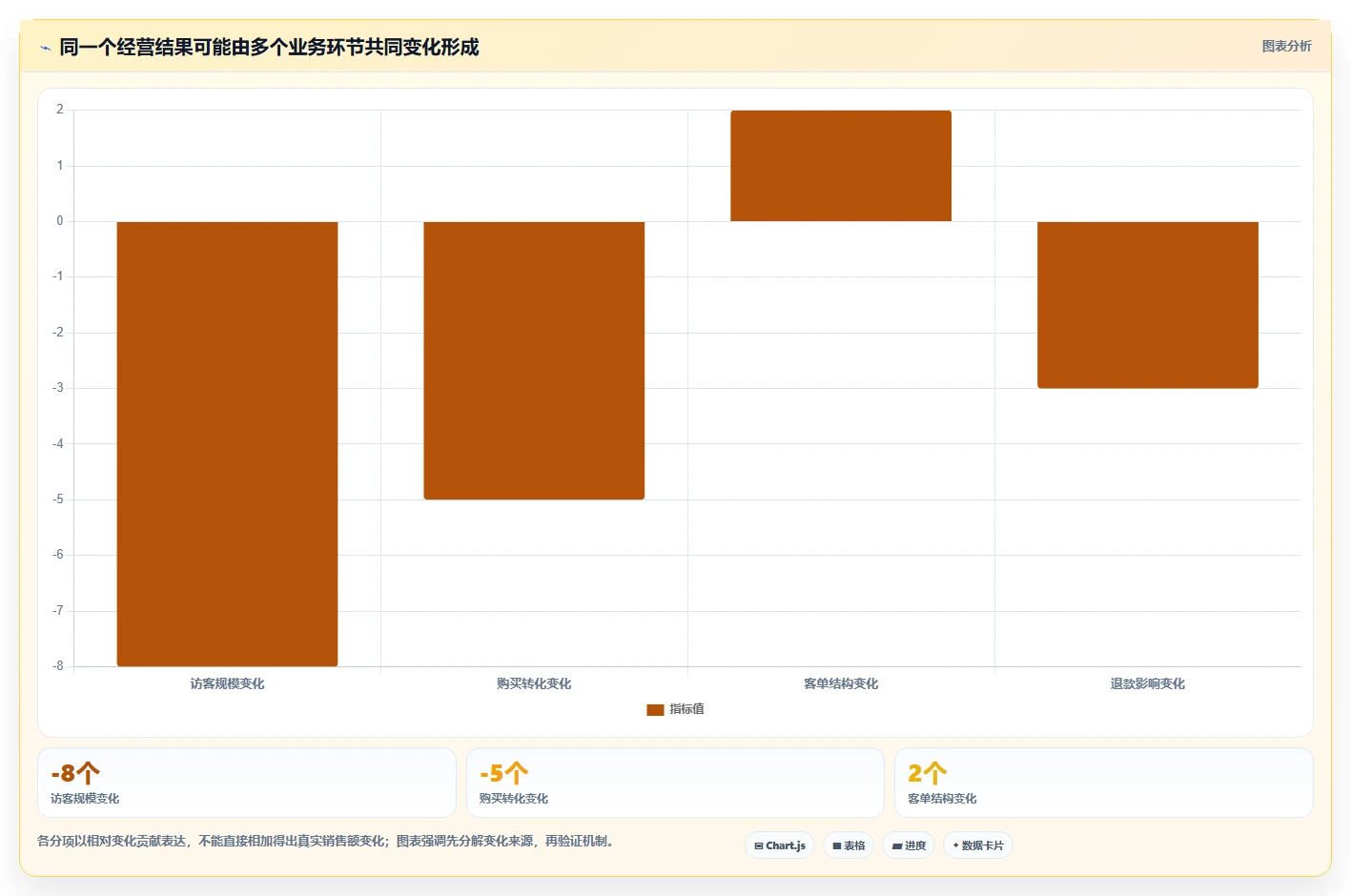Click x-axis label 客单结构变化

(841, 683)
